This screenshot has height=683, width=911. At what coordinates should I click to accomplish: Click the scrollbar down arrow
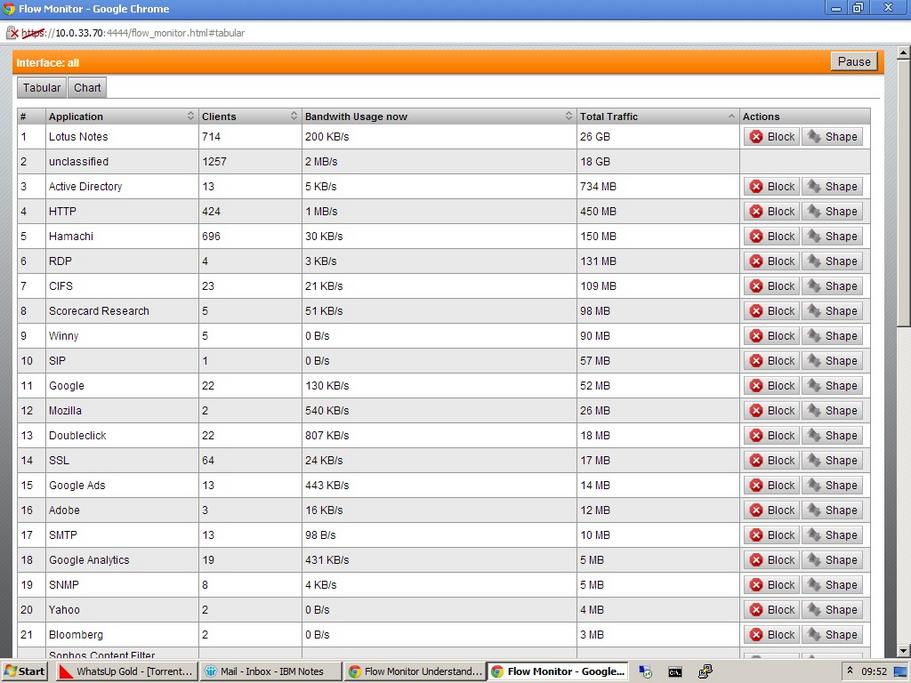[903, 650]
